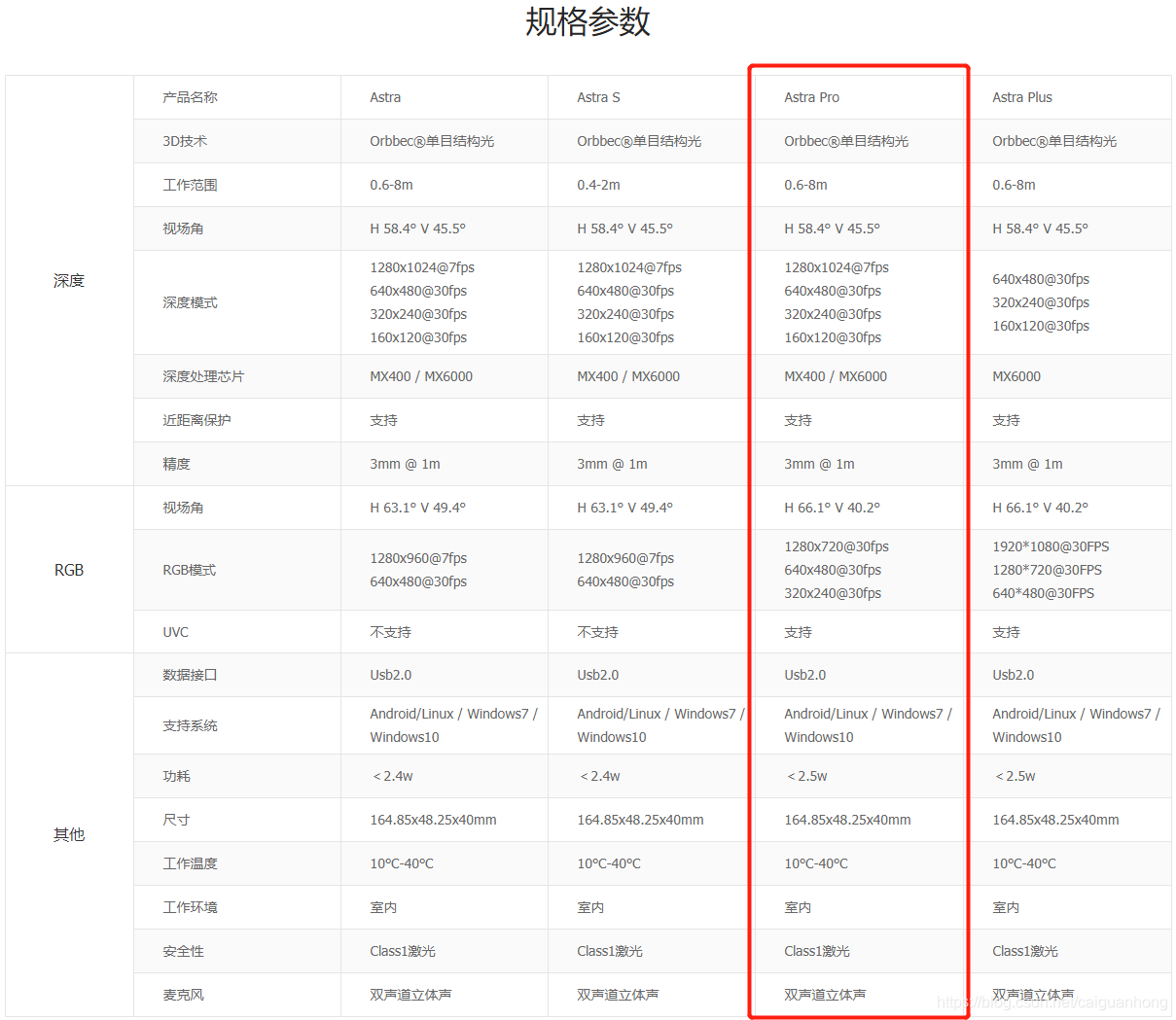Image resolution: width=1176 pixels, height=1020 pixels.
Task: Click Astra Plus 精度 value 3mm @ 1m
Action: (x=1027, y=464)
